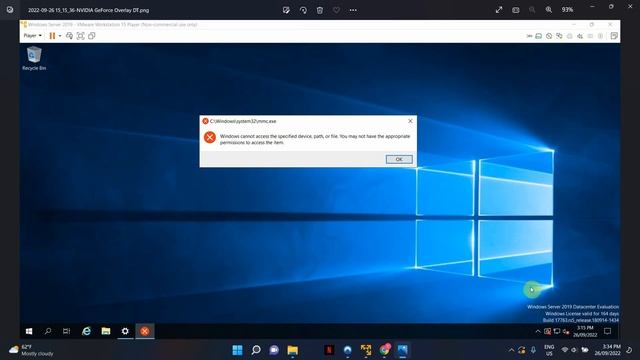The width and height of the screenshot is (640, 360).
Task: Click the Edit image icon in Photos toolbar
Action: [x=286, y=10]
